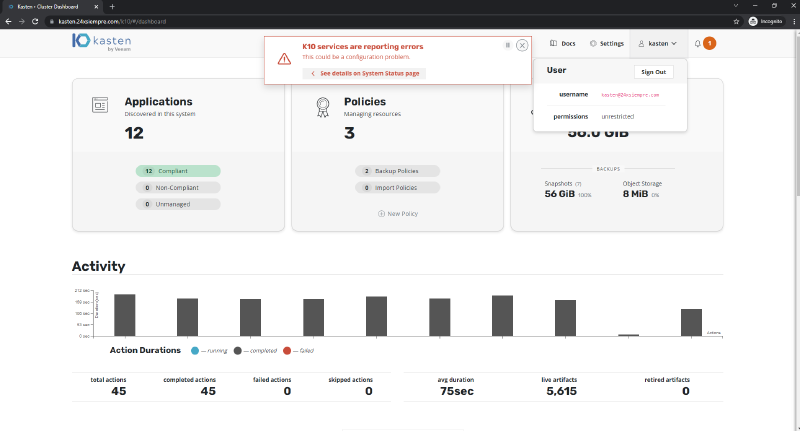Click the Object Storage 8 MiB value
This screenshot has height=431, width=800.
tap(635, 194)
